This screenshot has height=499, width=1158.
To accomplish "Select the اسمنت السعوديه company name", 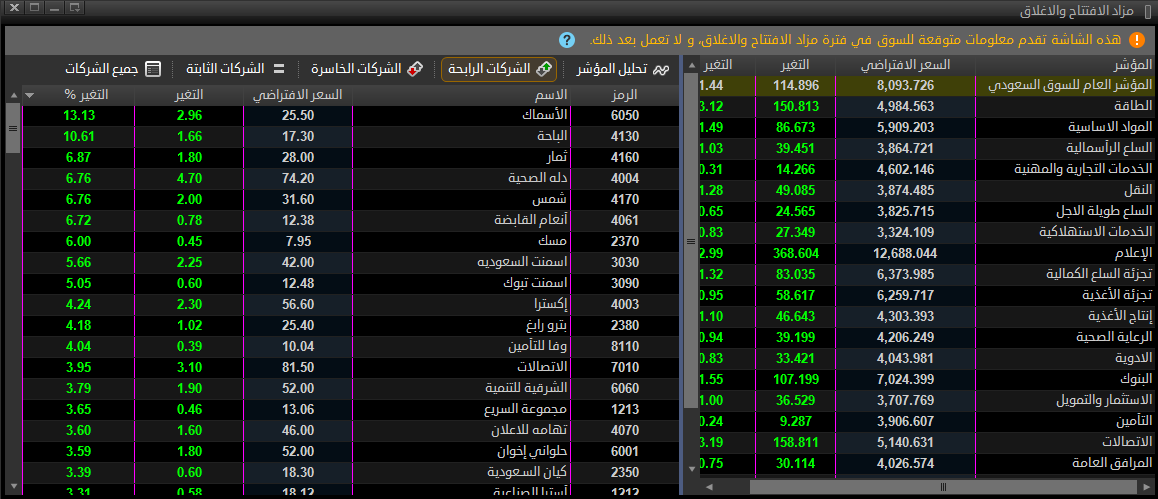I will (x=523, y=262).
